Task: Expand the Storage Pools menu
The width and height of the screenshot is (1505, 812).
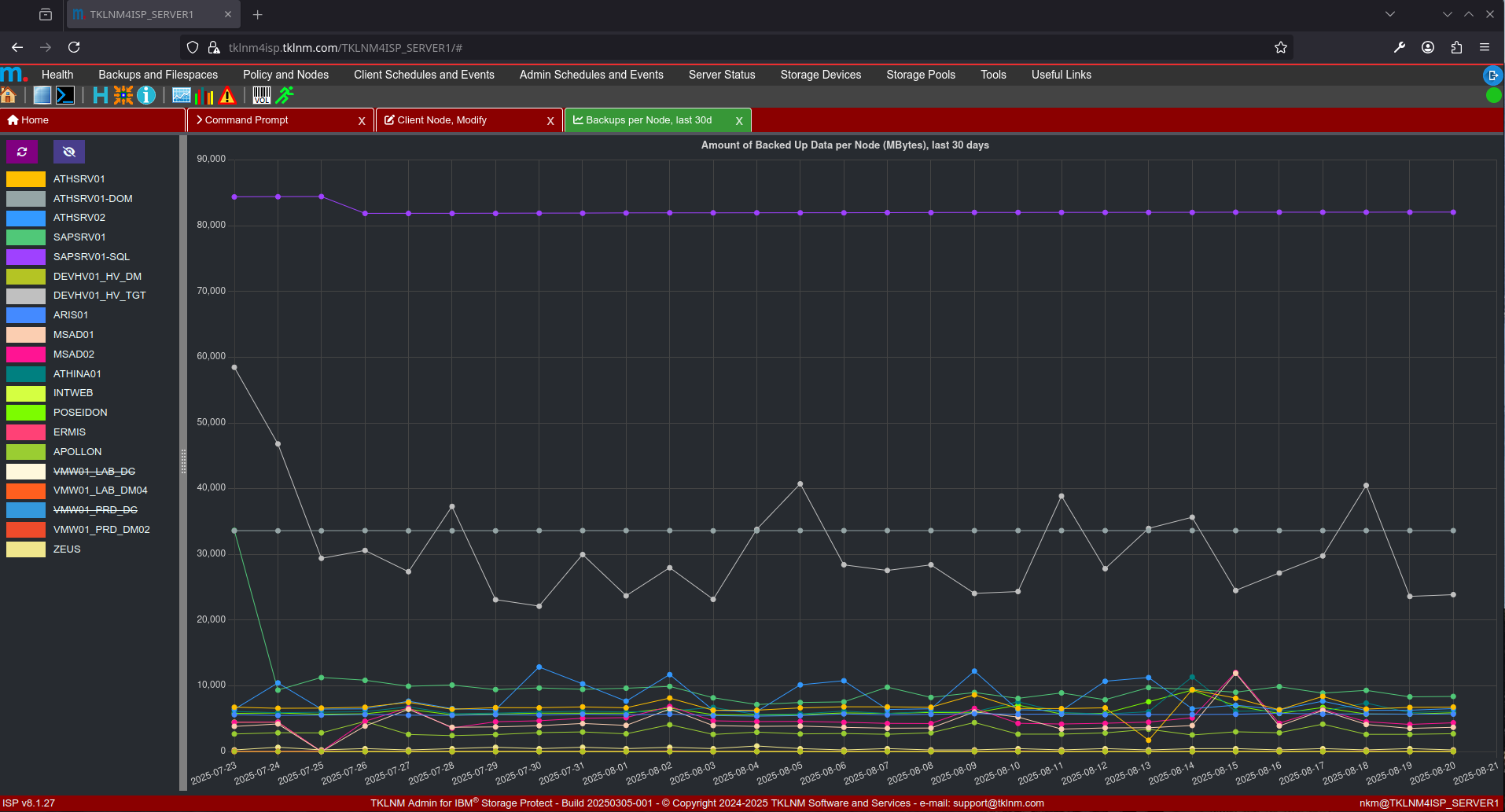Action: pyautogui.click(x=920, y=75)
